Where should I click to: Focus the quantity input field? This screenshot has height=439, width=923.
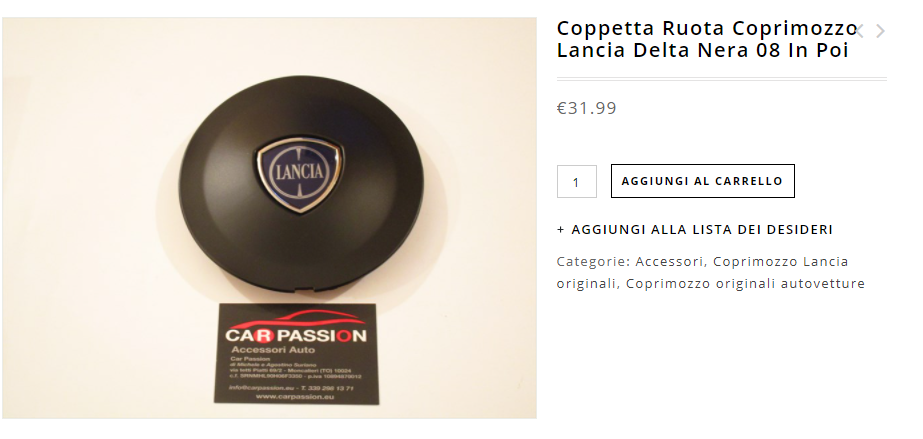pos(577,181)
